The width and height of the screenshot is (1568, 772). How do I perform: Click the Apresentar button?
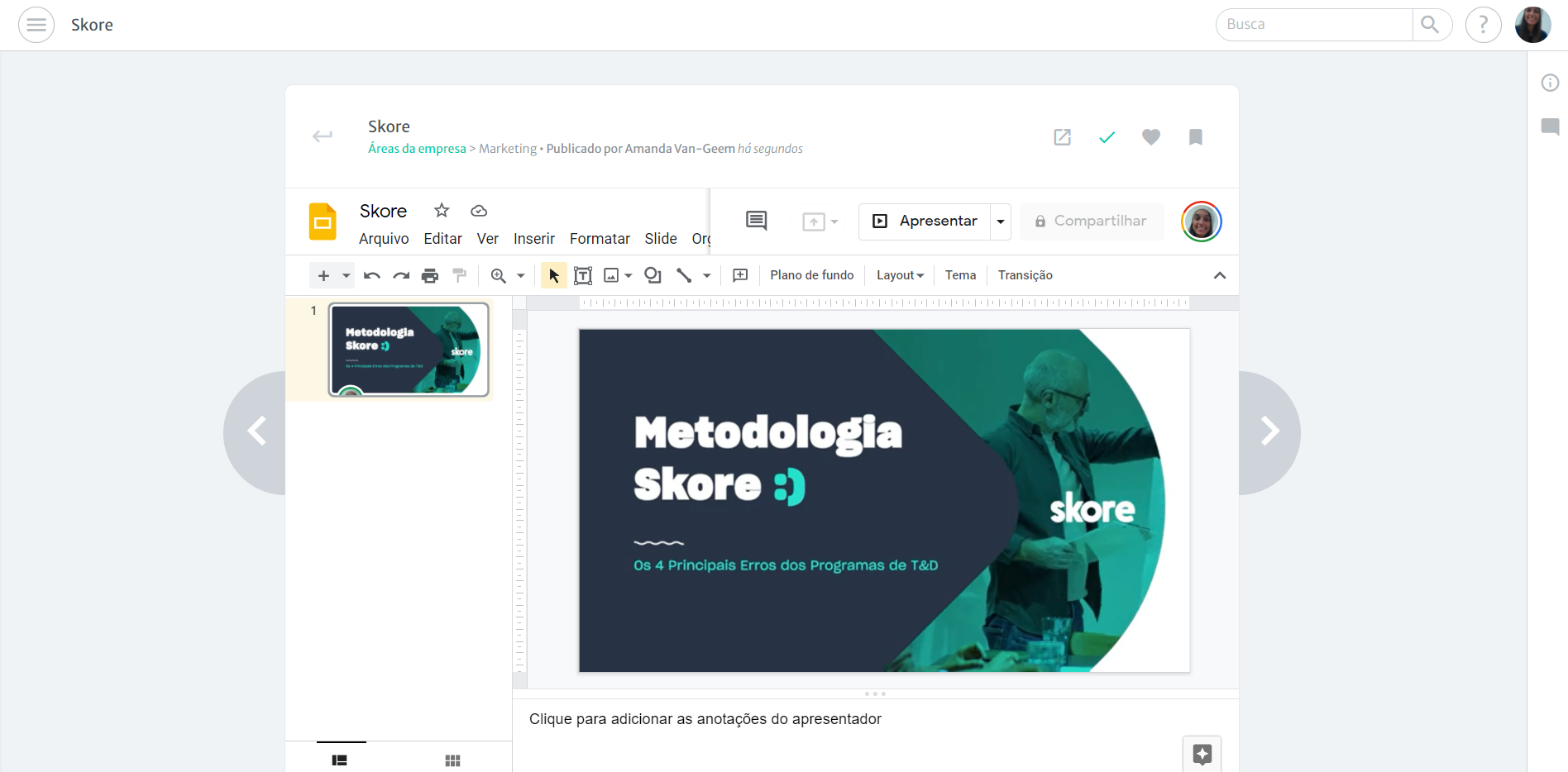coord(925,222)
